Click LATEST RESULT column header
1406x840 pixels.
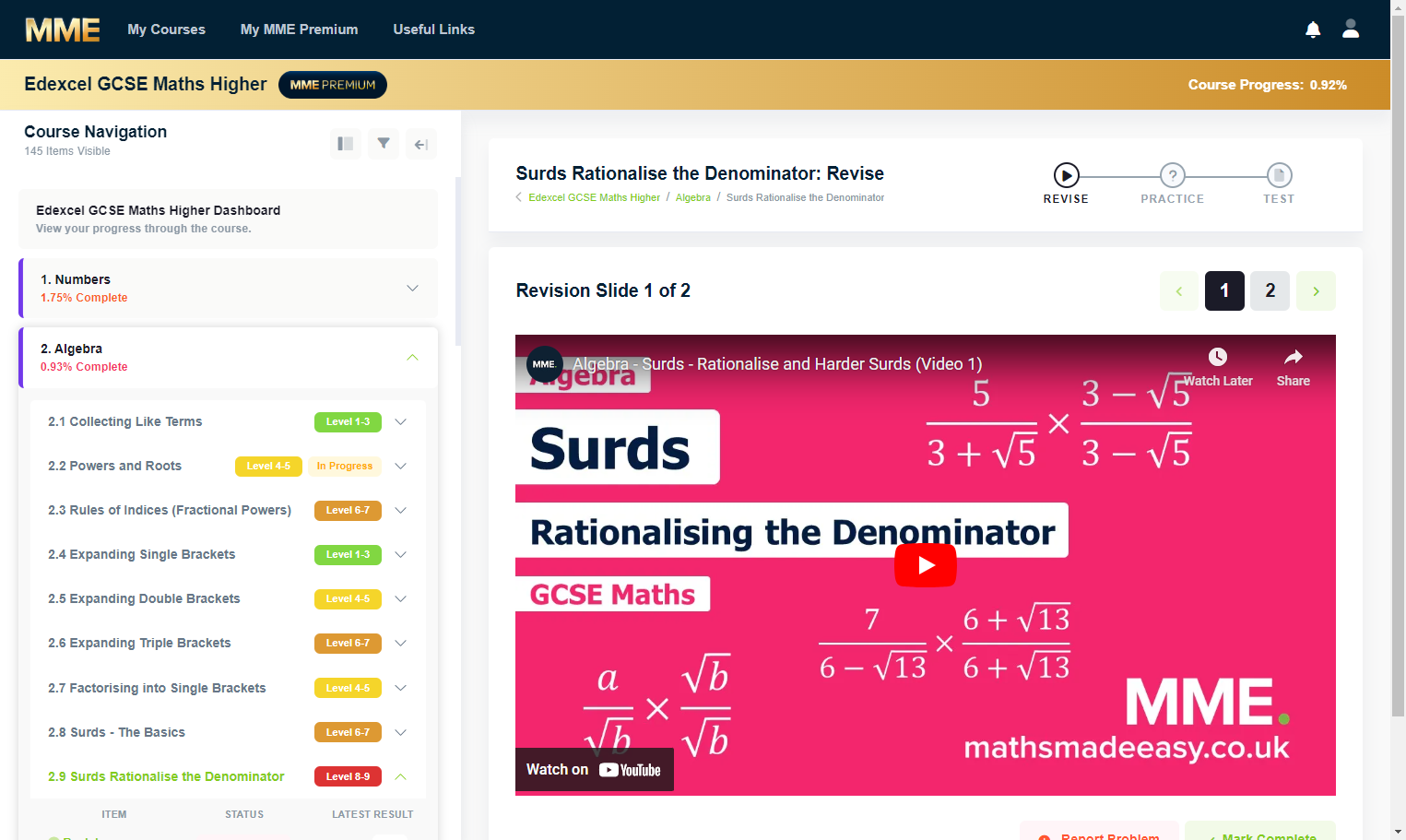click(372, 814)
